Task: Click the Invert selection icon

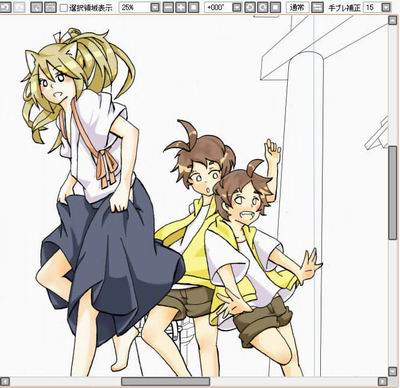Action: (x=50, y=7)
